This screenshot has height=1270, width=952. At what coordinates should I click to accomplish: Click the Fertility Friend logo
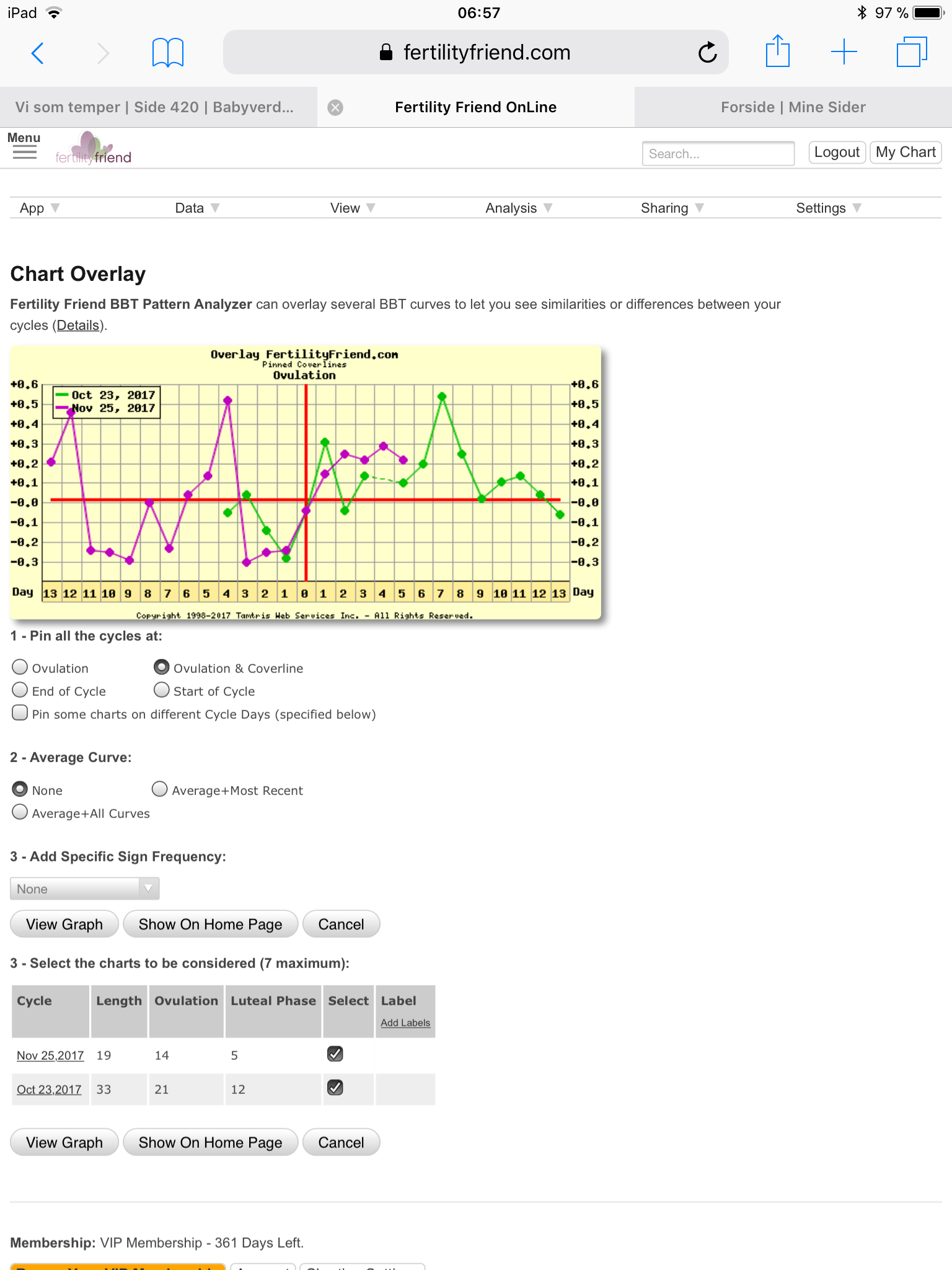pyautogui.click(x=93, y=149)
